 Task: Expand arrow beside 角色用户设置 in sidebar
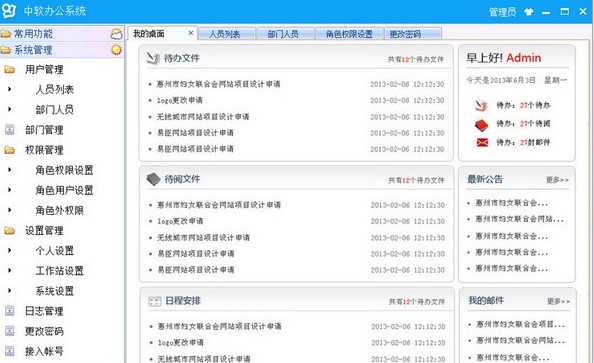pyautogui.click(x=10, y=190)
